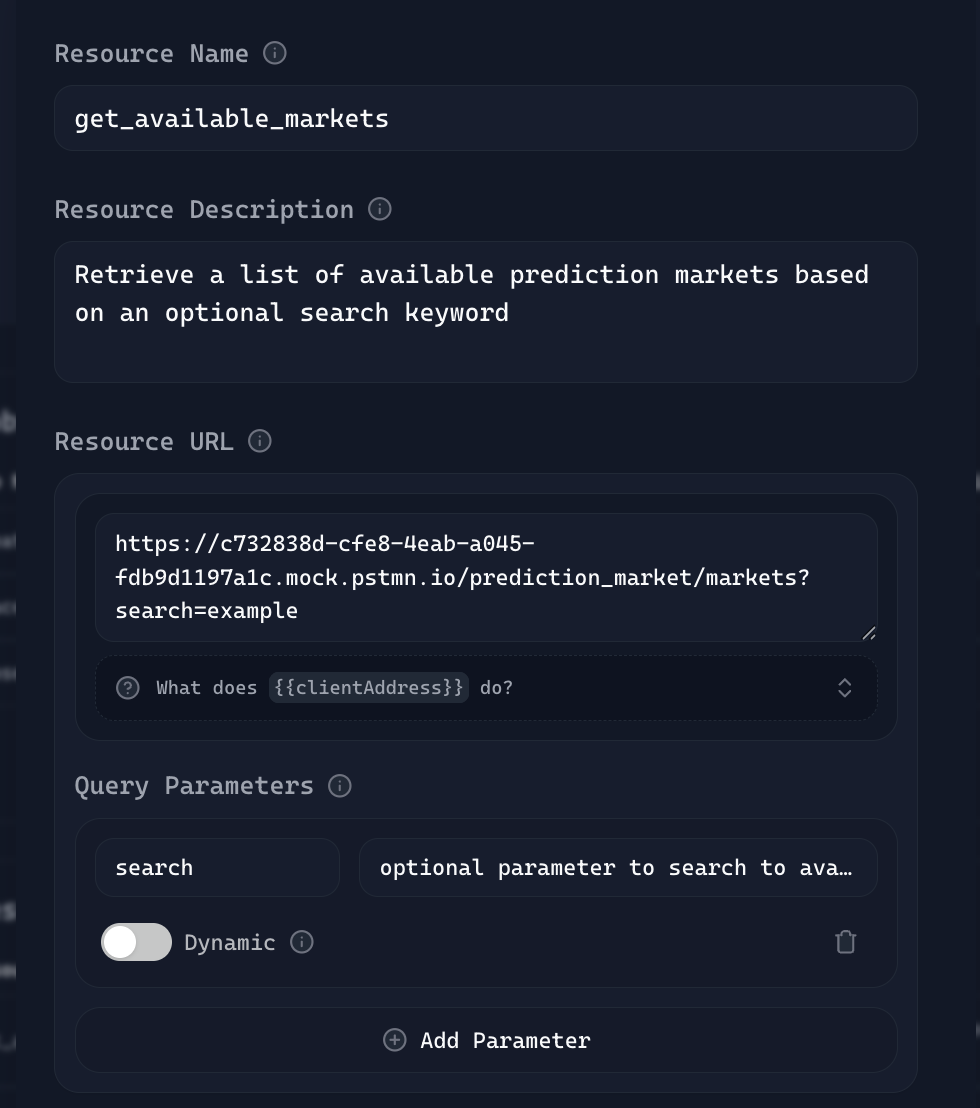Click the info icon beside Dynamic
This screenshot has width=980, height=1108.
pos(302,942)
